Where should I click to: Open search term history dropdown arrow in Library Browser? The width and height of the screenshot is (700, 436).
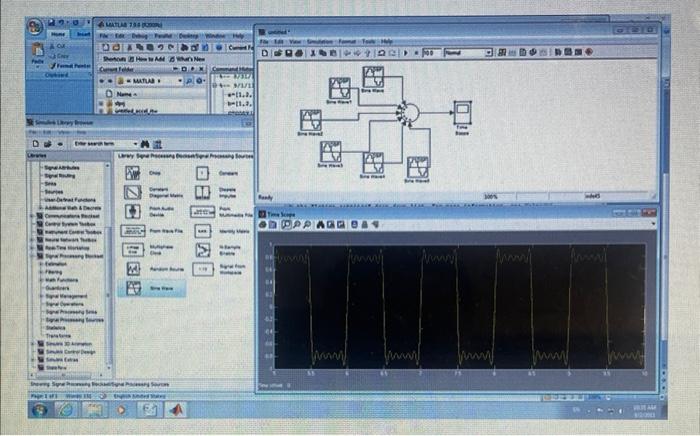click(x=135, y=144)
